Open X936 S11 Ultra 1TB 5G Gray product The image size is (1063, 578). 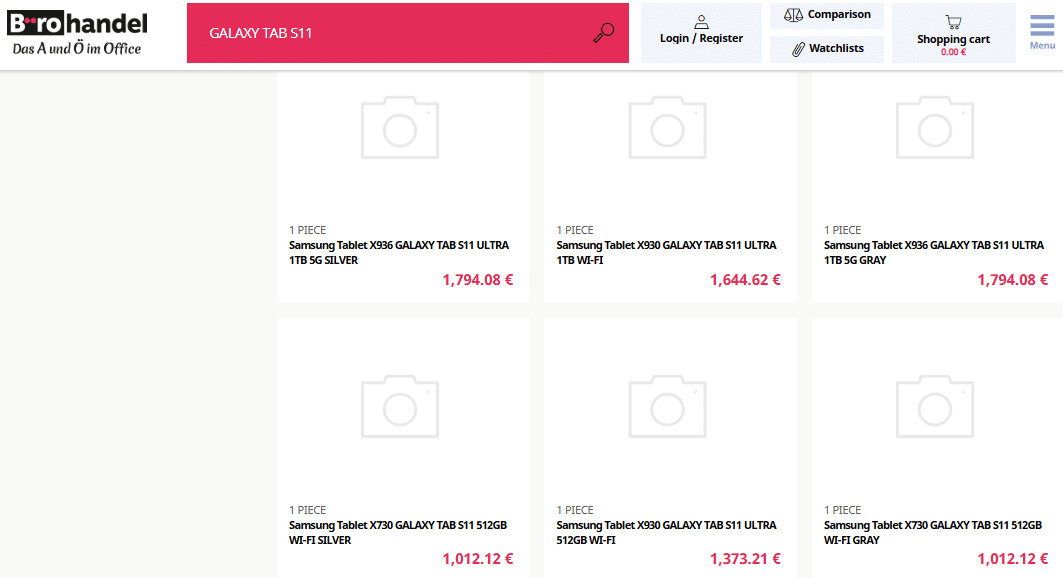933,252
